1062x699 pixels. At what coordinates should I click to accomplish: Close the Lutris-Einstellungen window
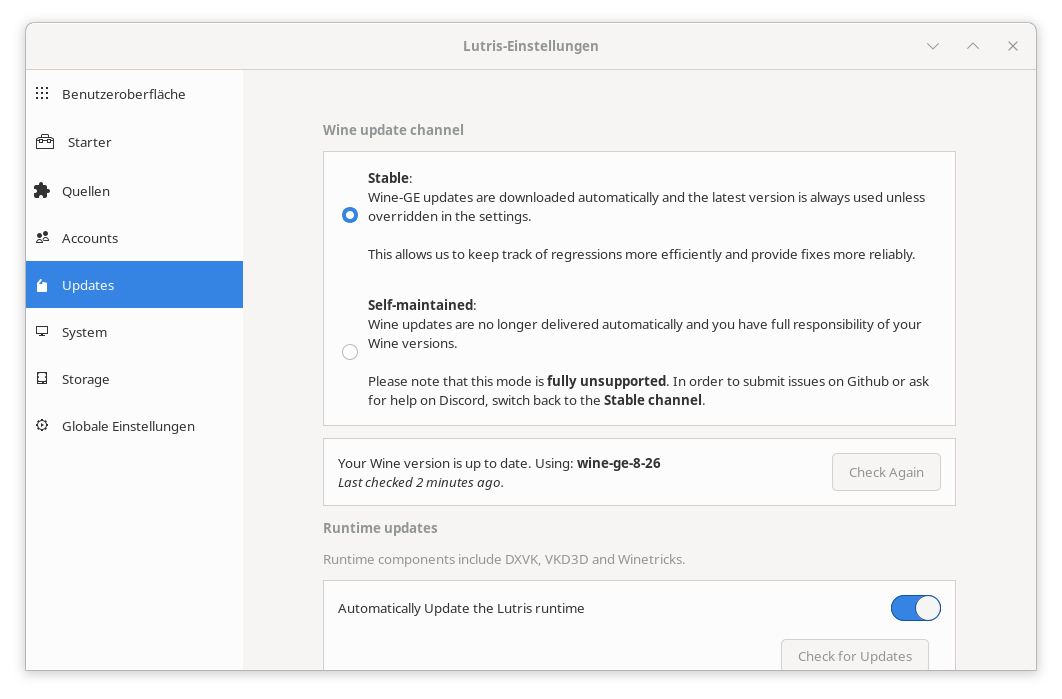point(1013,46)
